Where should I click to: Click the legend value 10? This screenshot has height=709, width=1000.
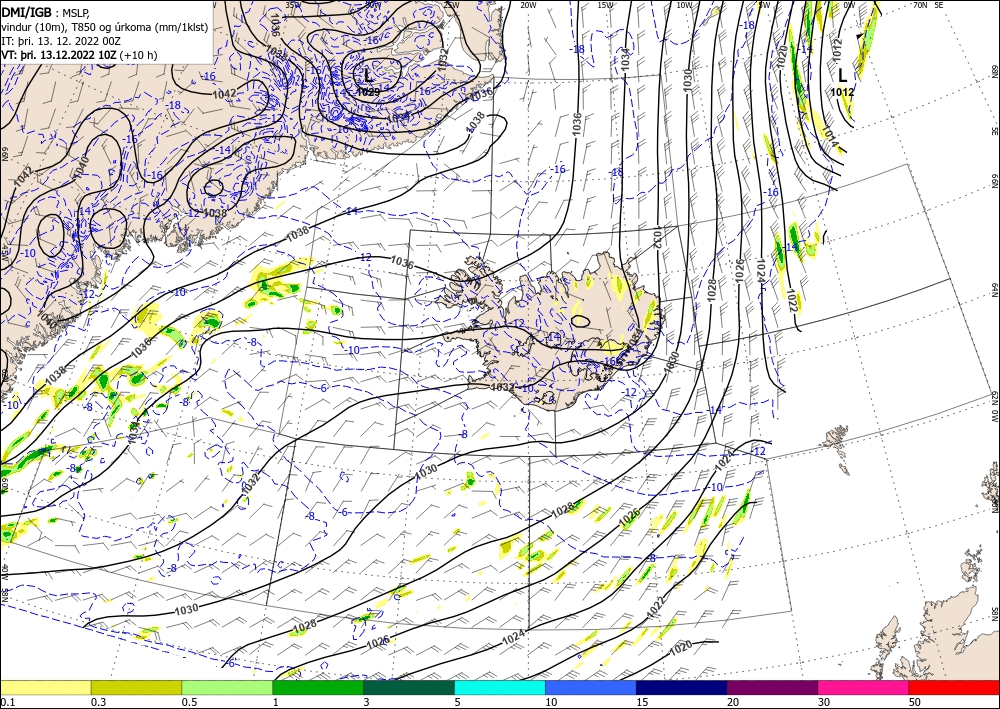coord(551,702)
